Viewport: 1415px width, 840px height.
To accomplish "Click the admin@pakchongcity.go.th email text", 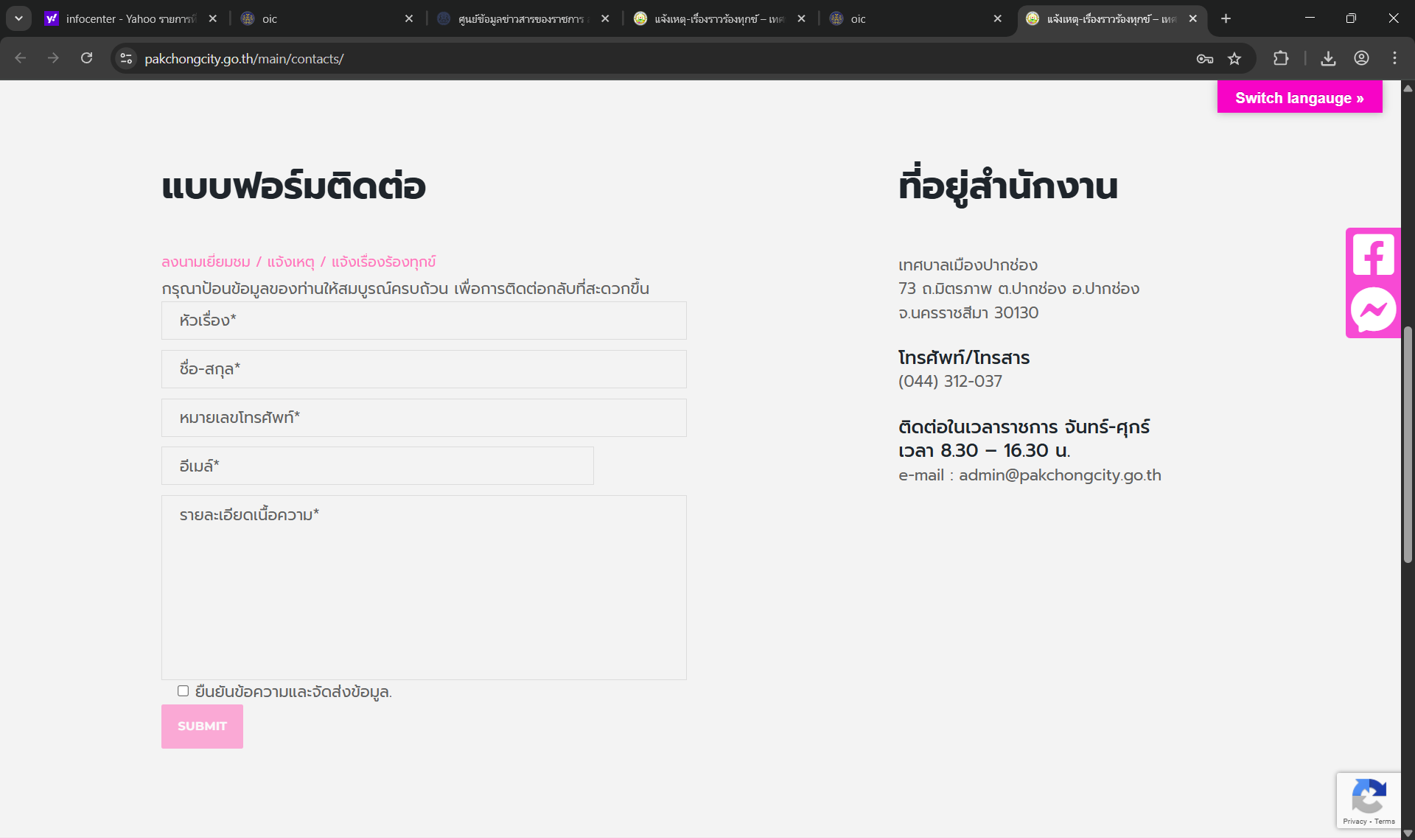I will [x=1060, y=475].
